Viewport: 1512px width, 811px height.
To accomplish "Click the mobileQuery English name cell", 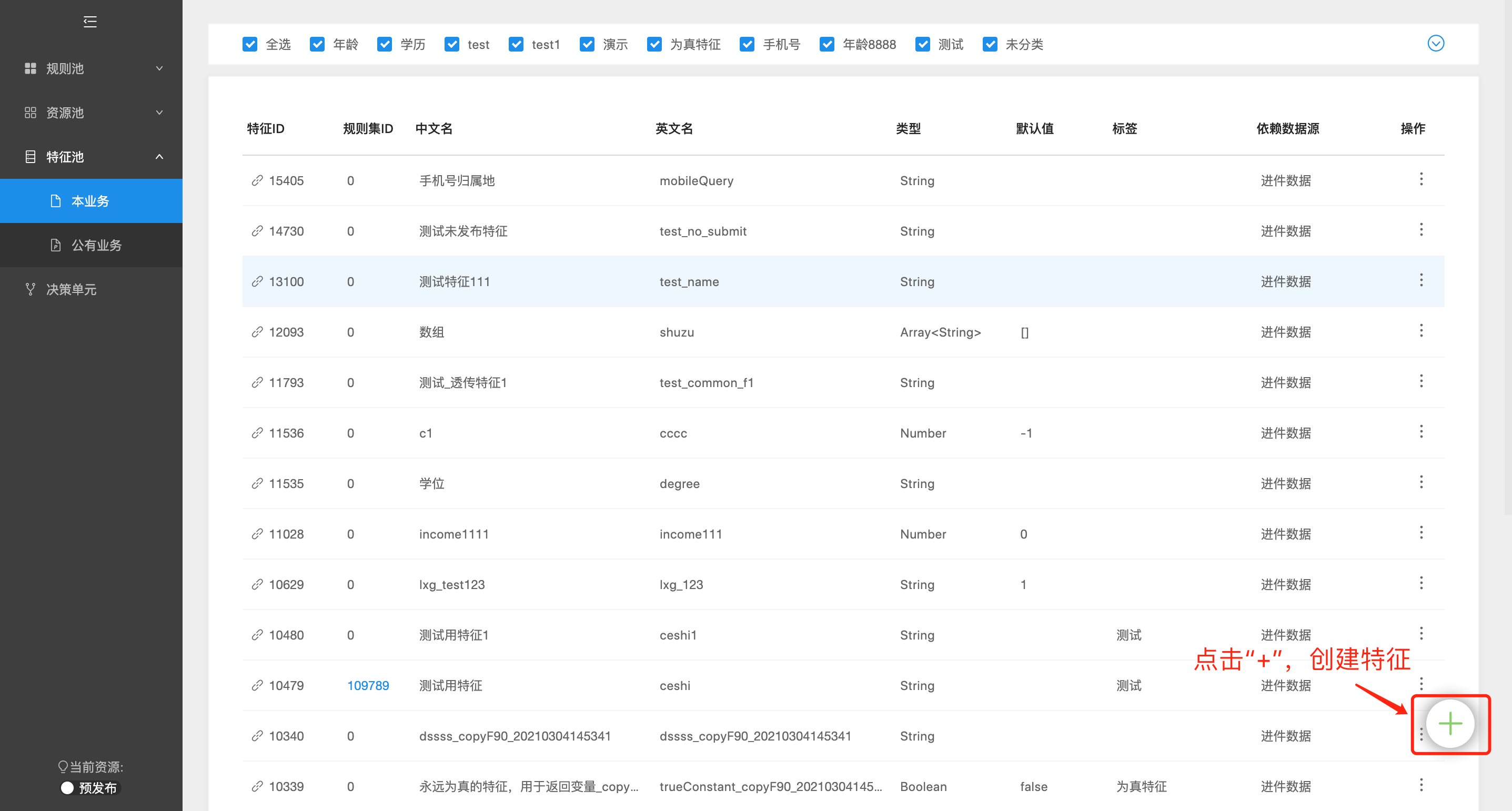I will (x=697, y=181).
